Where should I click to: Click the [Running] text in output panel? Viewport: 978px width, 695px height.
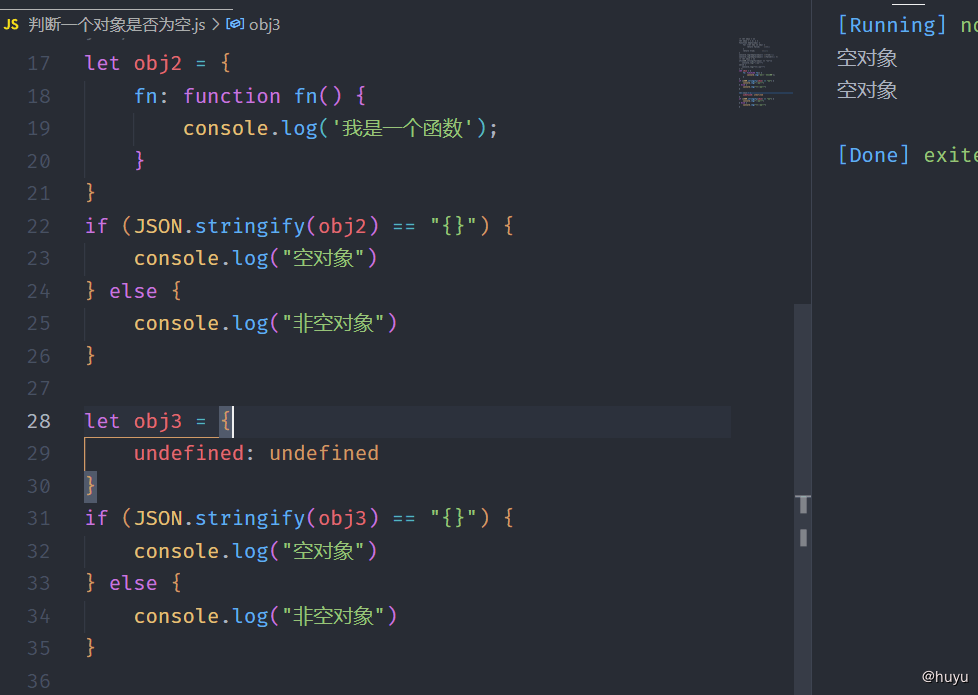(892, 25)
